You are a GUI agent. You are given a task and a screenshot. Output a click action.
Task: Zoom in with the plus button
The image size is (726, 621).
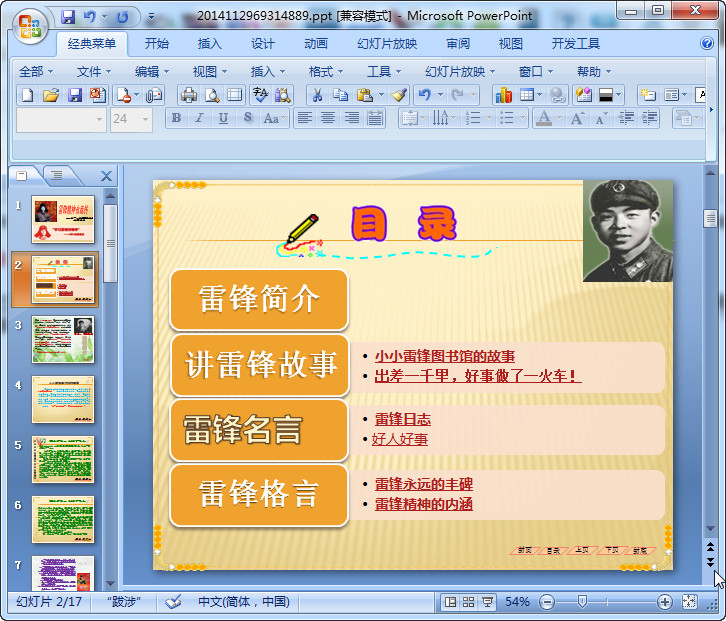pos(664,602)
